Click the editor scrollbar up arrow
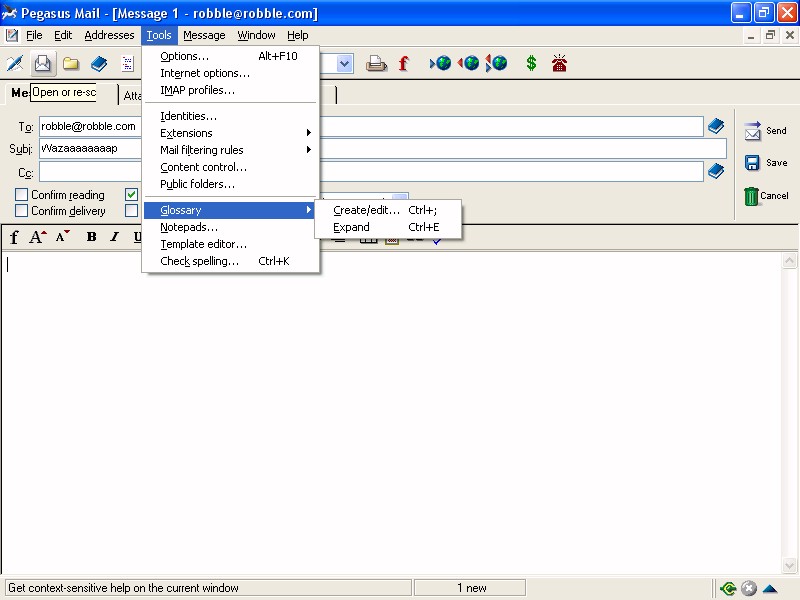The image size is (800, 600). pyautogui.click(x=789, y=261)
